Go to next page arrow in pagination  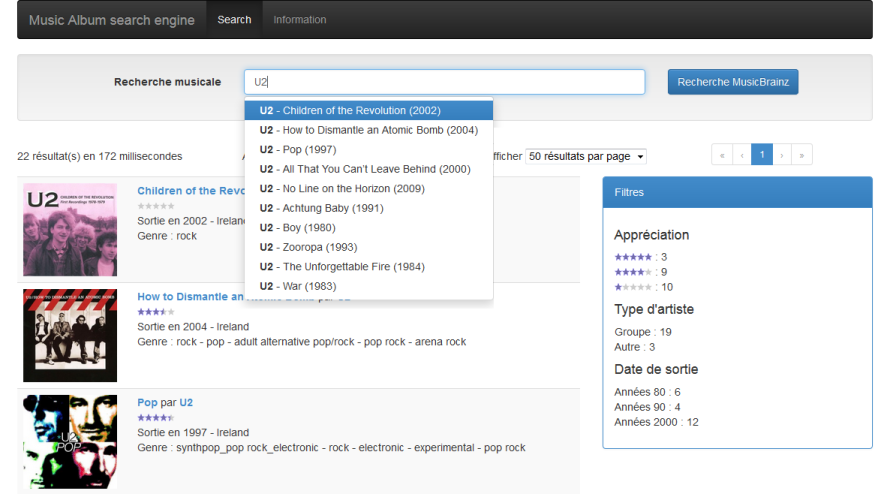782,154
